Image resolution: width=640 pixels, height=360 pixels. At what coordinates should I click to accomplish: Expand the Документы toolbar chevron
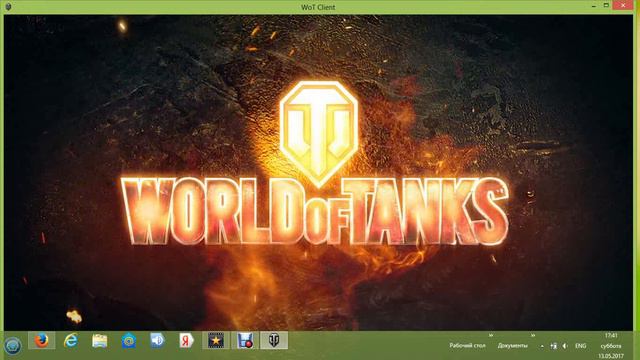533,336
